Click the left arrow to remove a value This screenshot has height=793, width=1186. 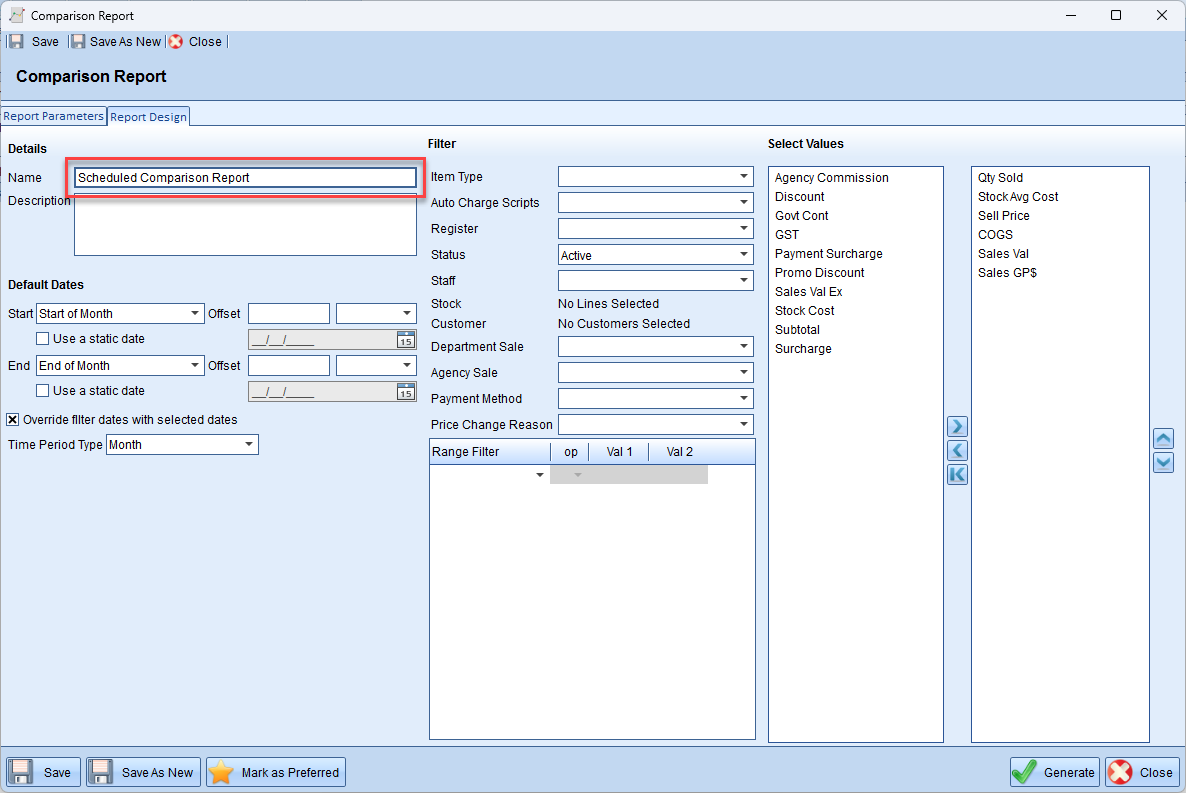pos(957,450)
